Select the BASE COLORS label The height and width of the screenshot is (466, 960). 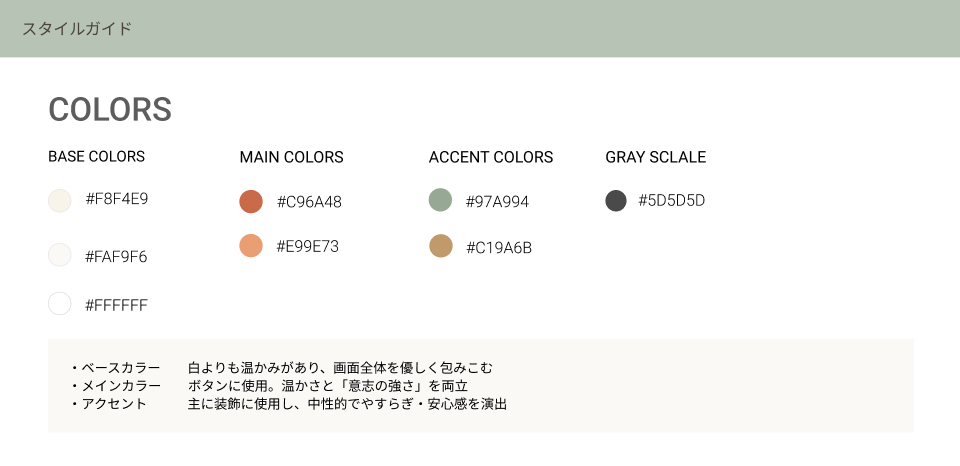coord(97,156)
